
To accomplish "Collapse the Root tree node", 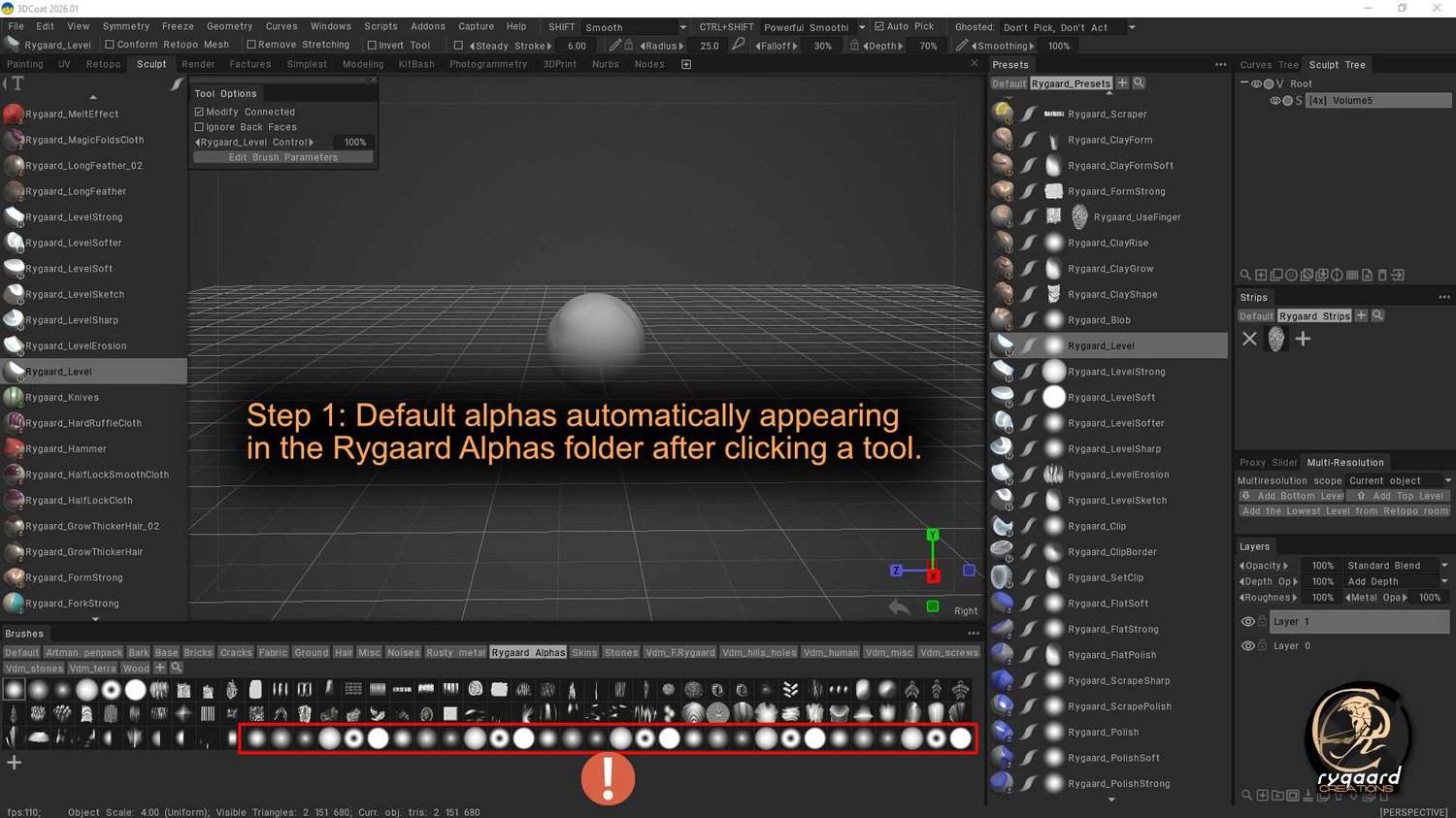I will tap(1244, 83).
